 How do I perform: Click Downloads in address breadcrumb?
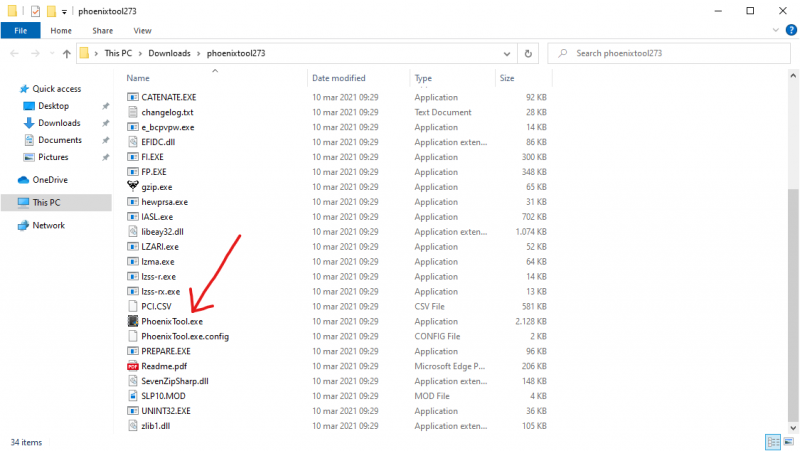[169, 53]
